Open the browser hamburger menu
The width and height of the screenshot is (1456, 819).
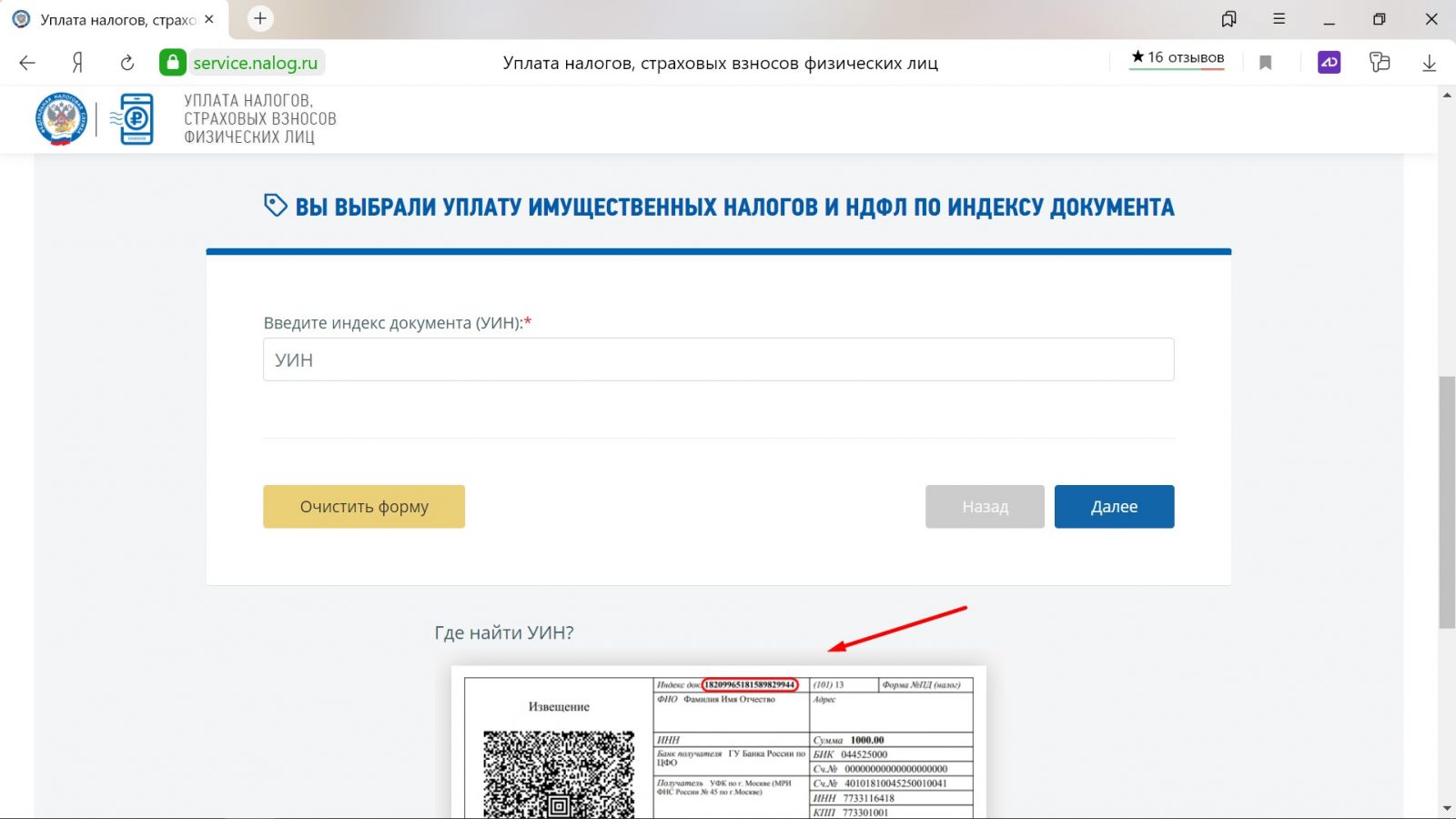coord(1279,19)
